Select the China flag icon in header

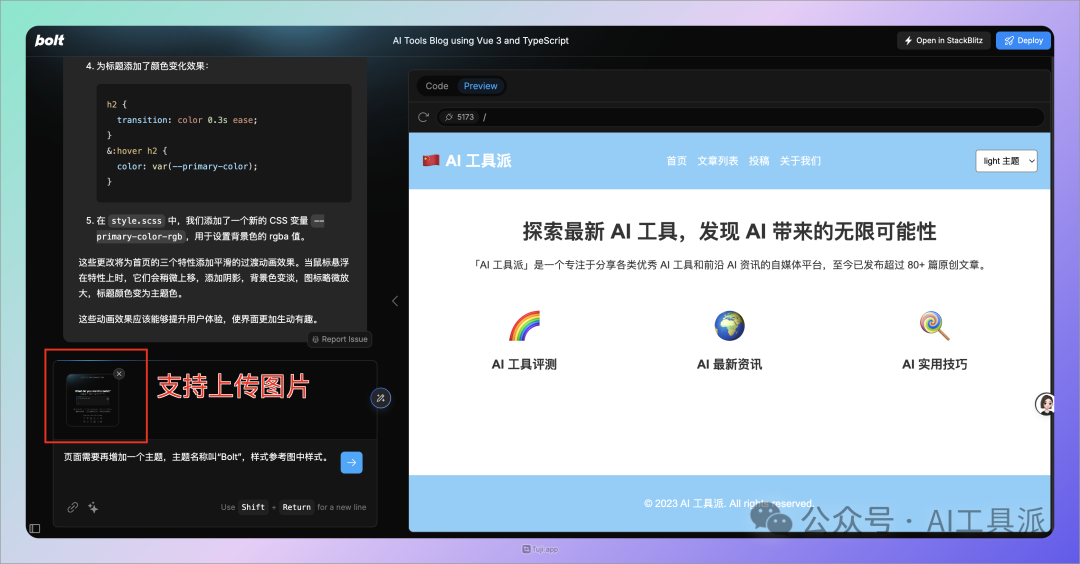pyautogui.click(x=431, y=160)
